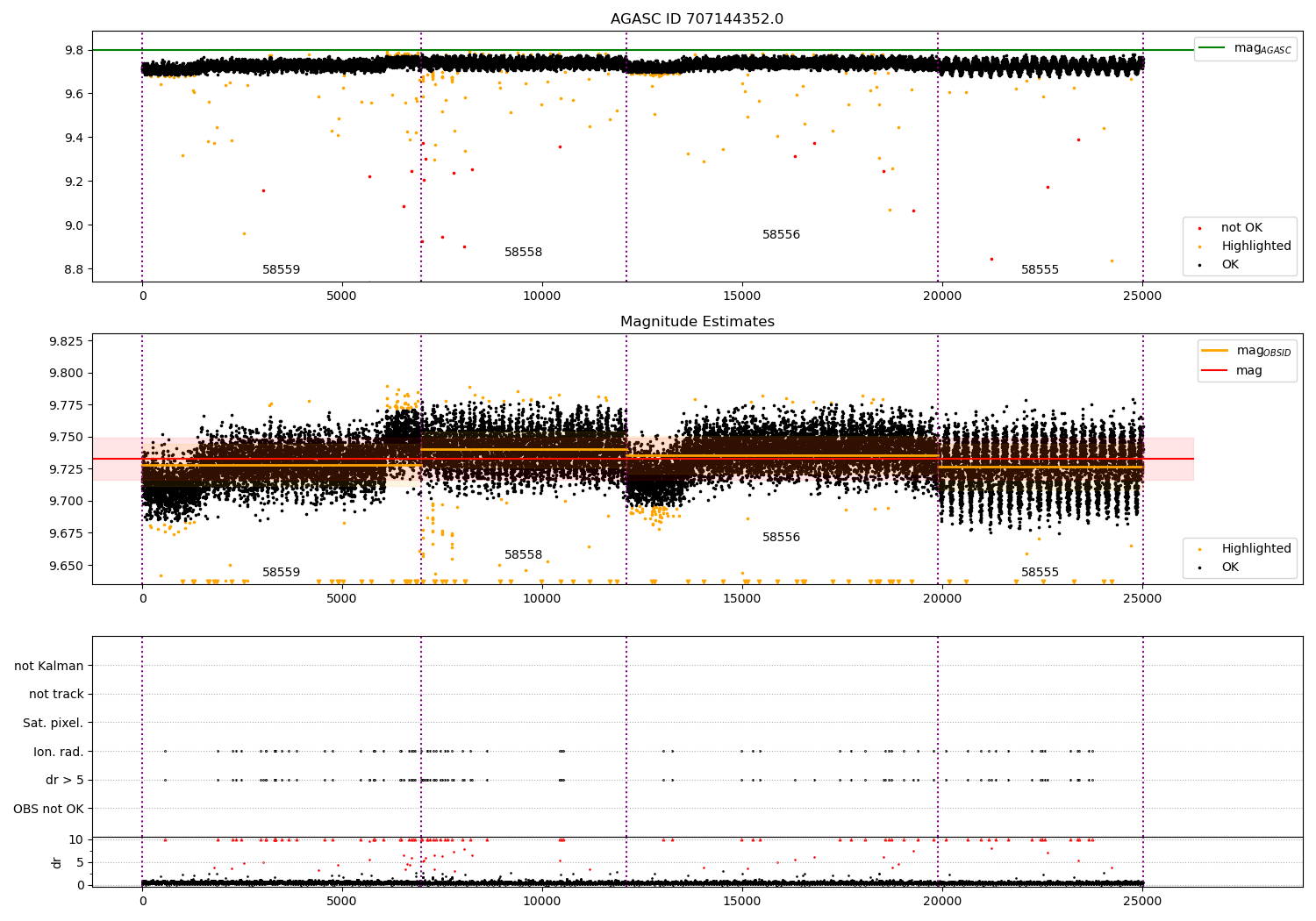Click the 'AGASC ID 707144352.0' plot title

tap(697, 19)
